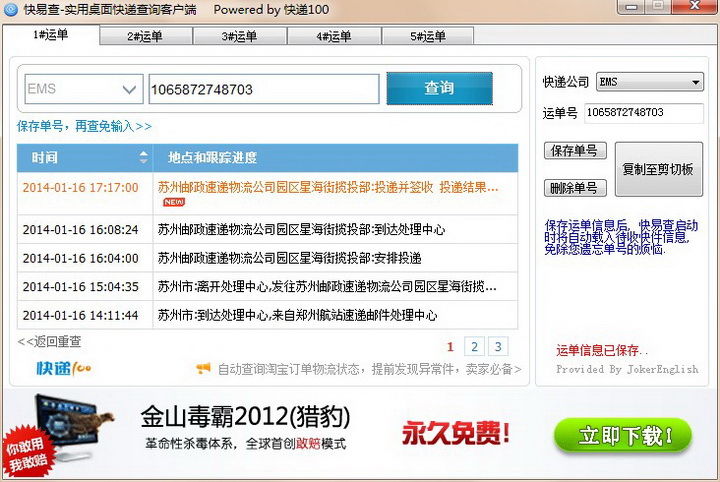The image size is (720, 482).
Task: Click the 快递100 logo
Action: [64, 368]
